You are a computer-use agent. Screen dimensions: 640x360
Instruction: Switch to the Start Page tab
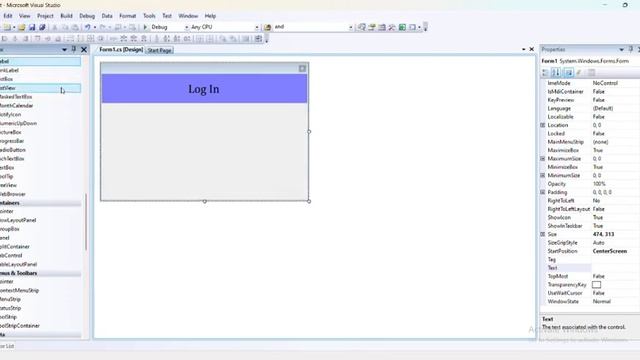(x=160, y=50)
